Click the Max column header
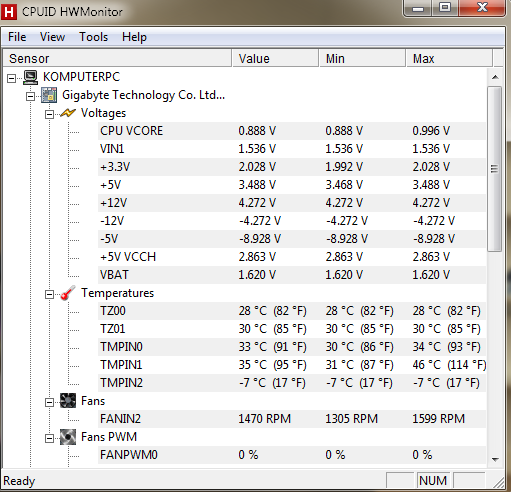Screen dimensions: 511x492 tap(449, 59)
